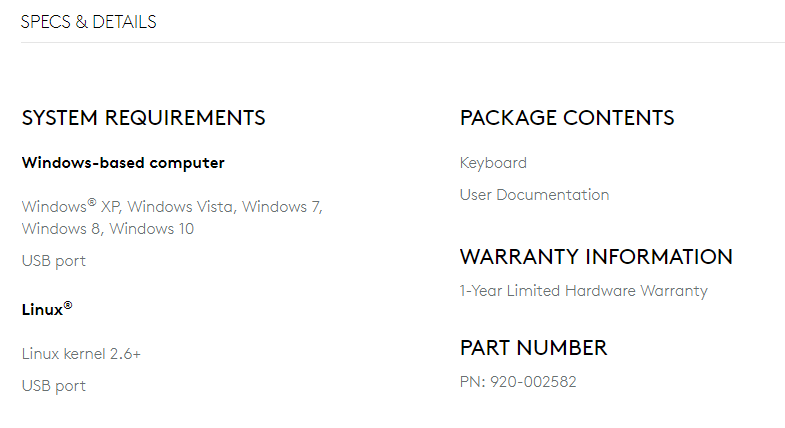Image resolution: width=785 pixels, height=428 pixels.
Task: Click the USB port text under Windows
Action: tap(53, 261)
